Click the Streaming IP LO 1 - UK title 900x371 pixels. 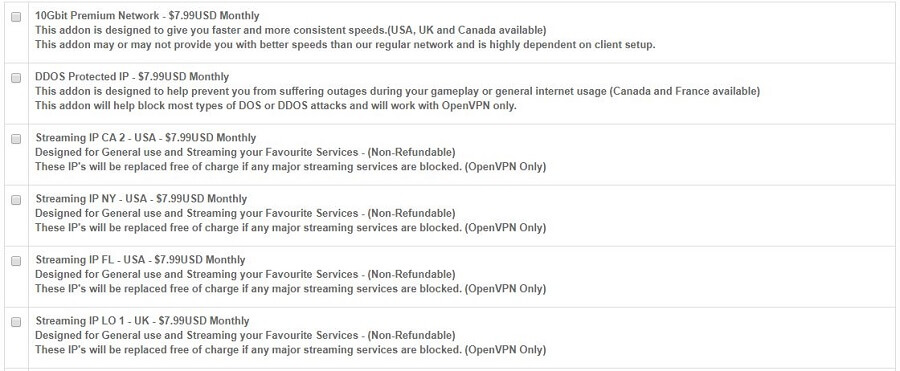tap(142, 320)
